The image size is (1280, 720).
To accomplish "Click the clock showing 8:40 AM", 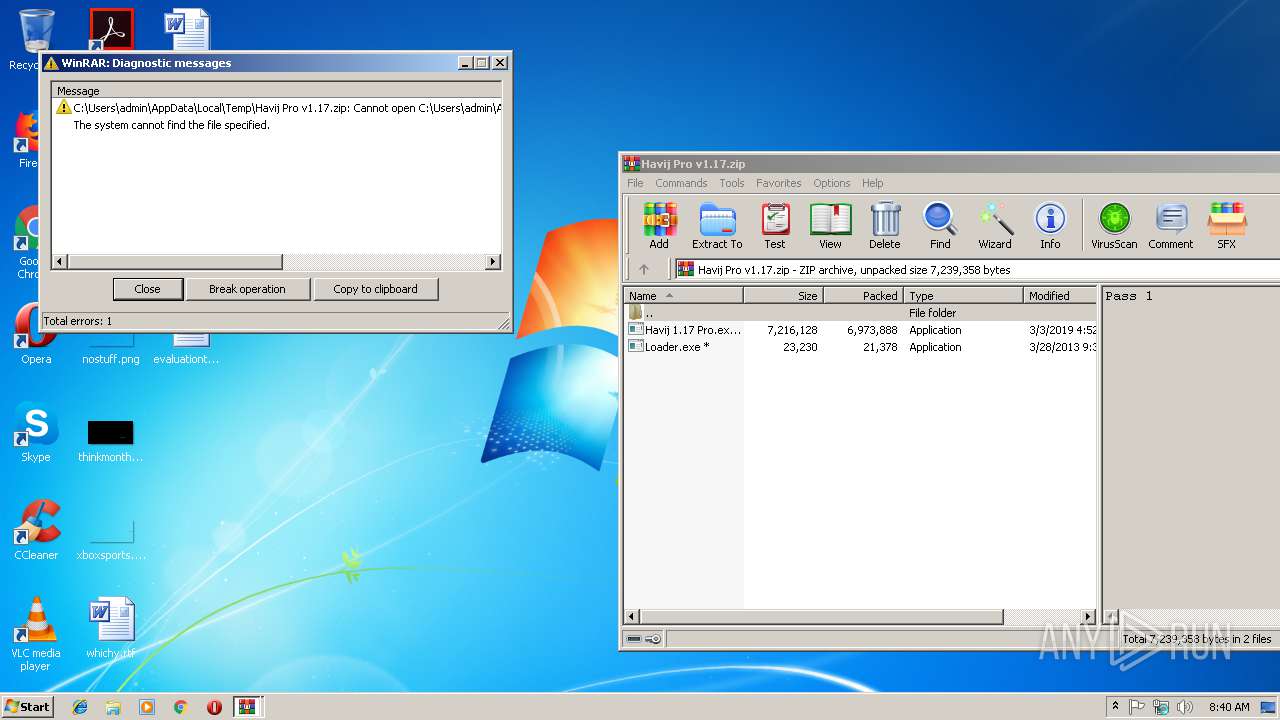I will pyautogui.click(x=1229, y=707).
